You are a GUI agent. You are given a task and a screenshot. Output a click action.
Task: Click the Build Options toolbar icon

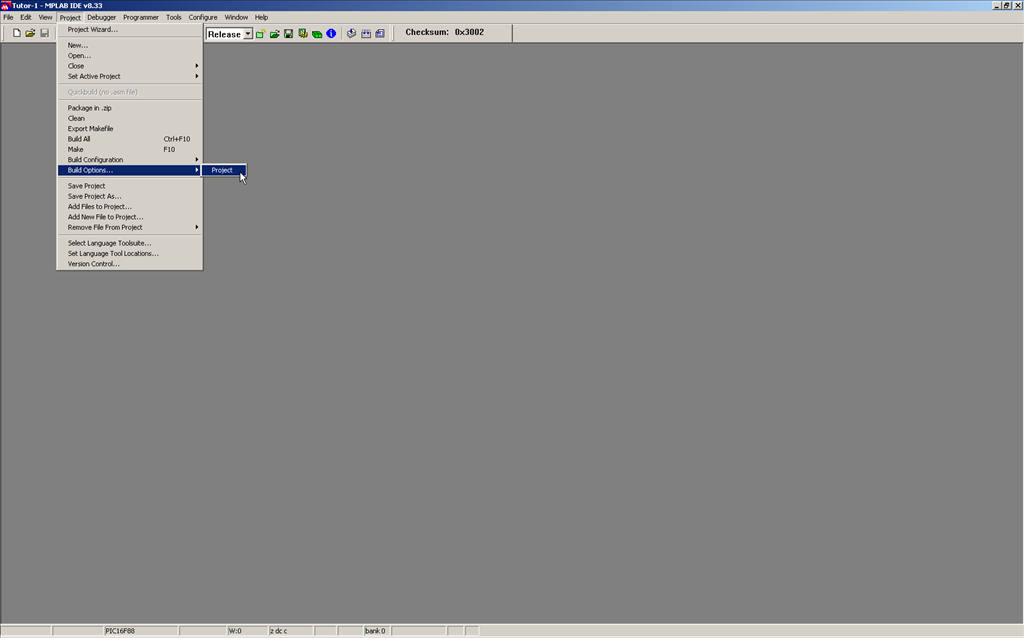302,34
